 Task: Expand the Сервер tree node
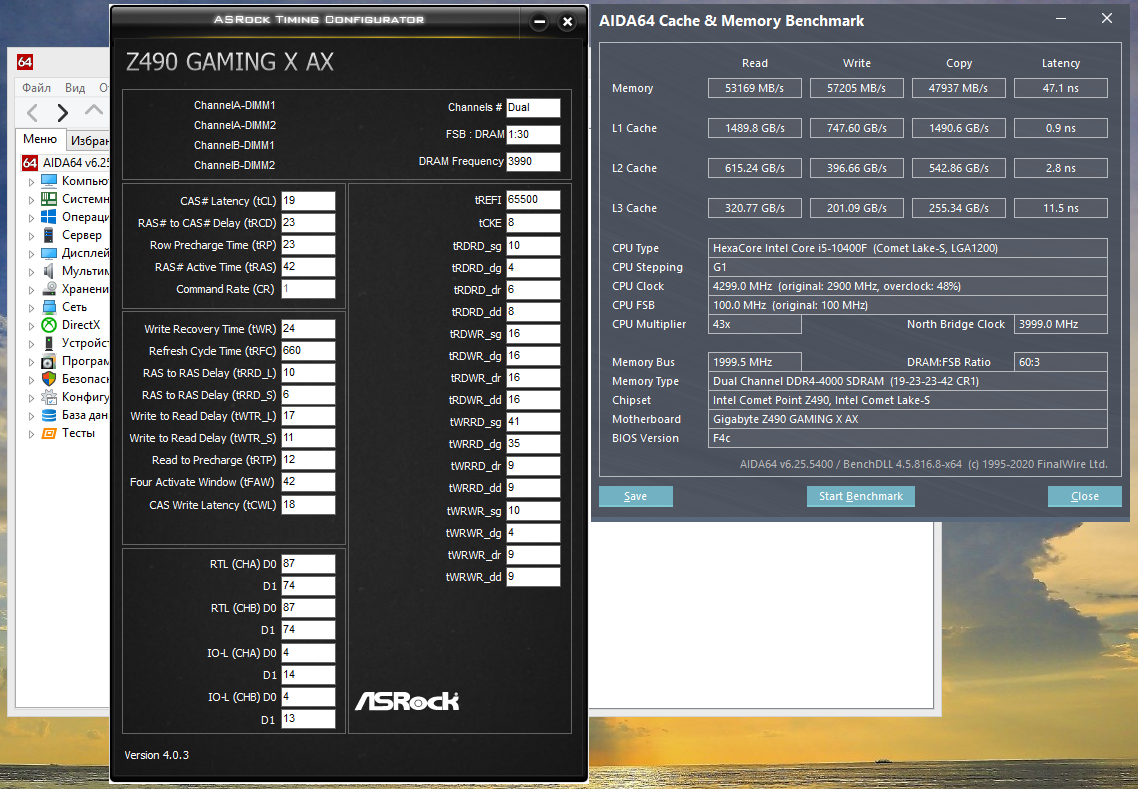(31, 236)
